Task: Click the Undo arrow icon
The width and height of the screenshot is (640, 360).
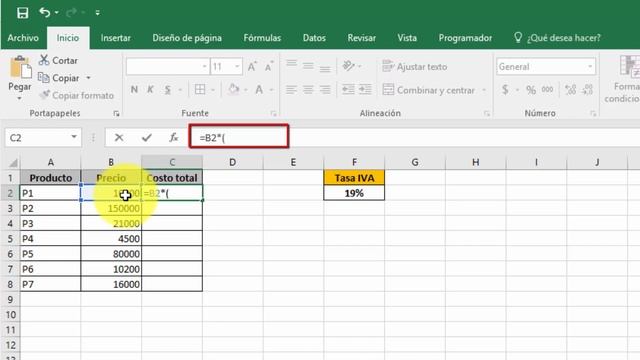Action: pyautogui.click(x=44, y=13)
